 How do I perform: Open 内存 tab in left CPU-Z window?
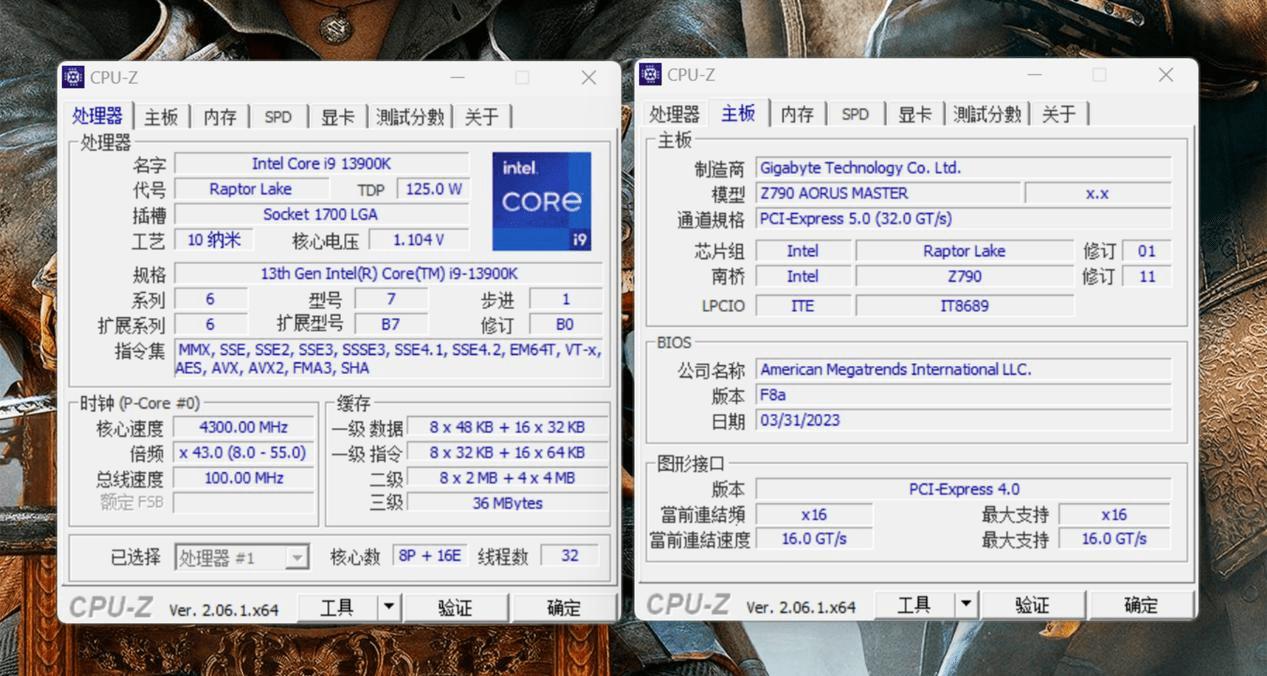(219, 117)
